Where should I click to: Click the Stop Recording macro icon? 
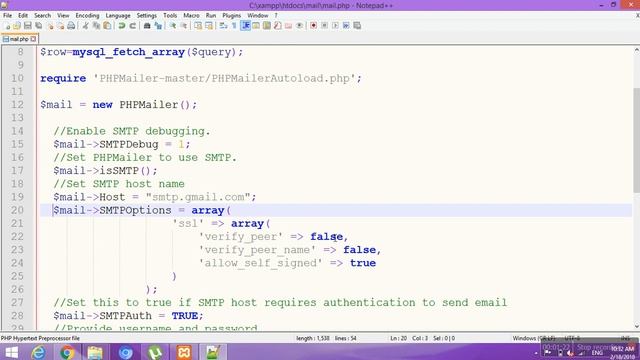coord(324,26)
